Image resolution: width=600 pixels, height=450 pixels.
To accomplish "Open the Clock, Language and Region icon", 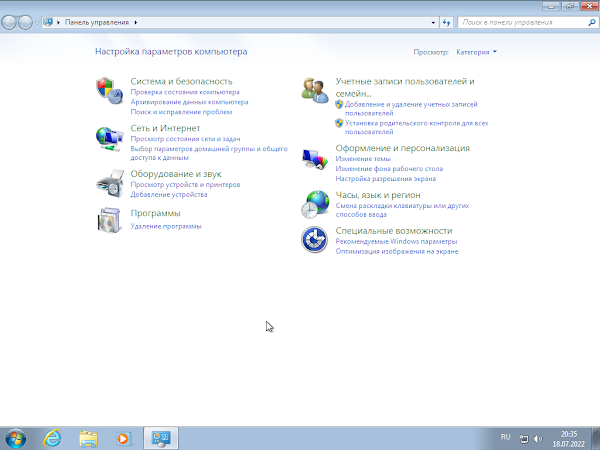I will pyautogui.click(x=315, y=204).
